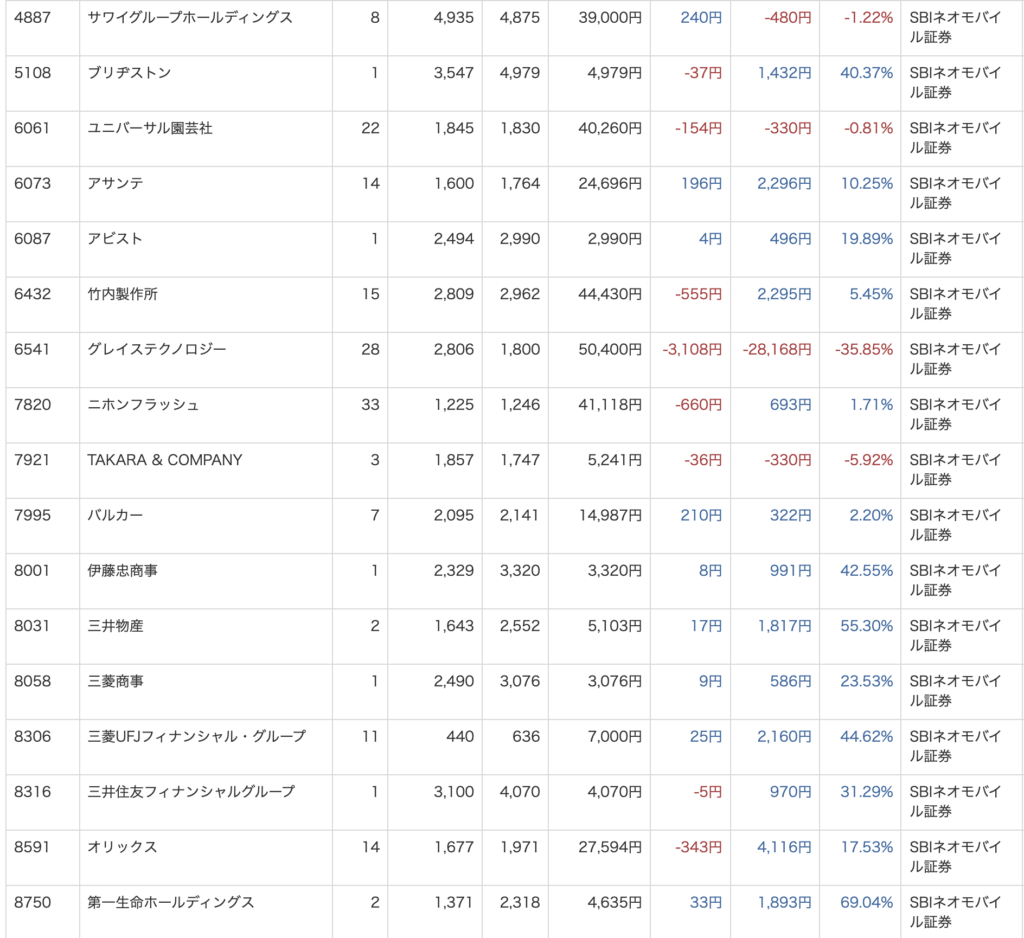This screenshot has height=938, width=1024.
Task: Click stock code 6432
Action: pos(32,294)
